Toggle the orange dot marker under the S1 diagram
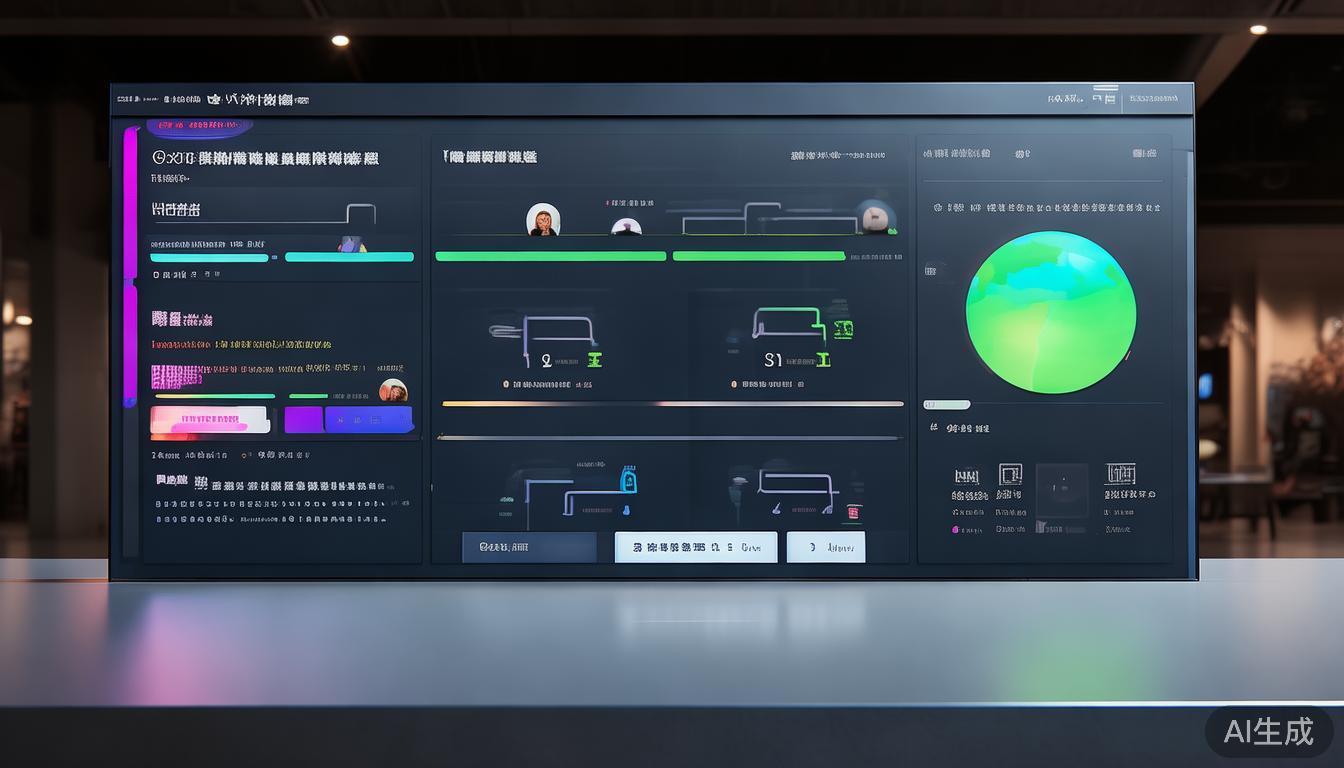The image size is (1344, 768). [x=734, y=384]
